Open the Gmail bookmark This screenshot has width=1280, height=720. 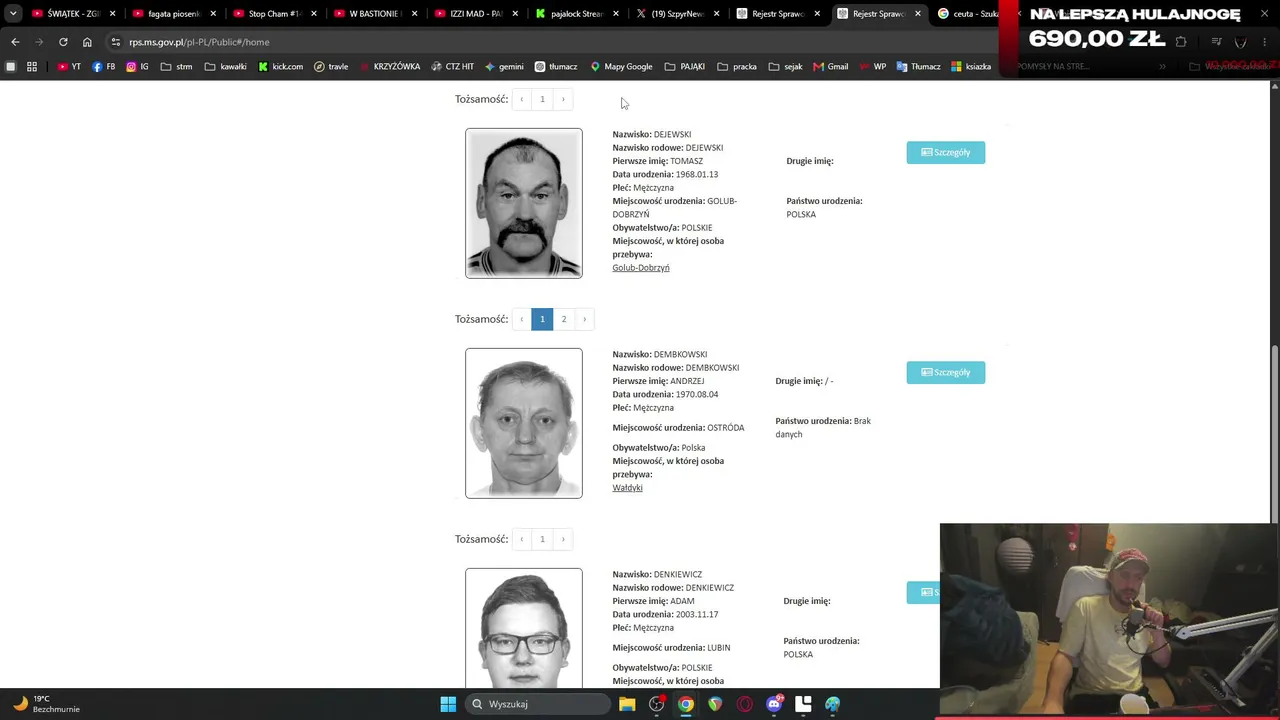click(831, 66)
